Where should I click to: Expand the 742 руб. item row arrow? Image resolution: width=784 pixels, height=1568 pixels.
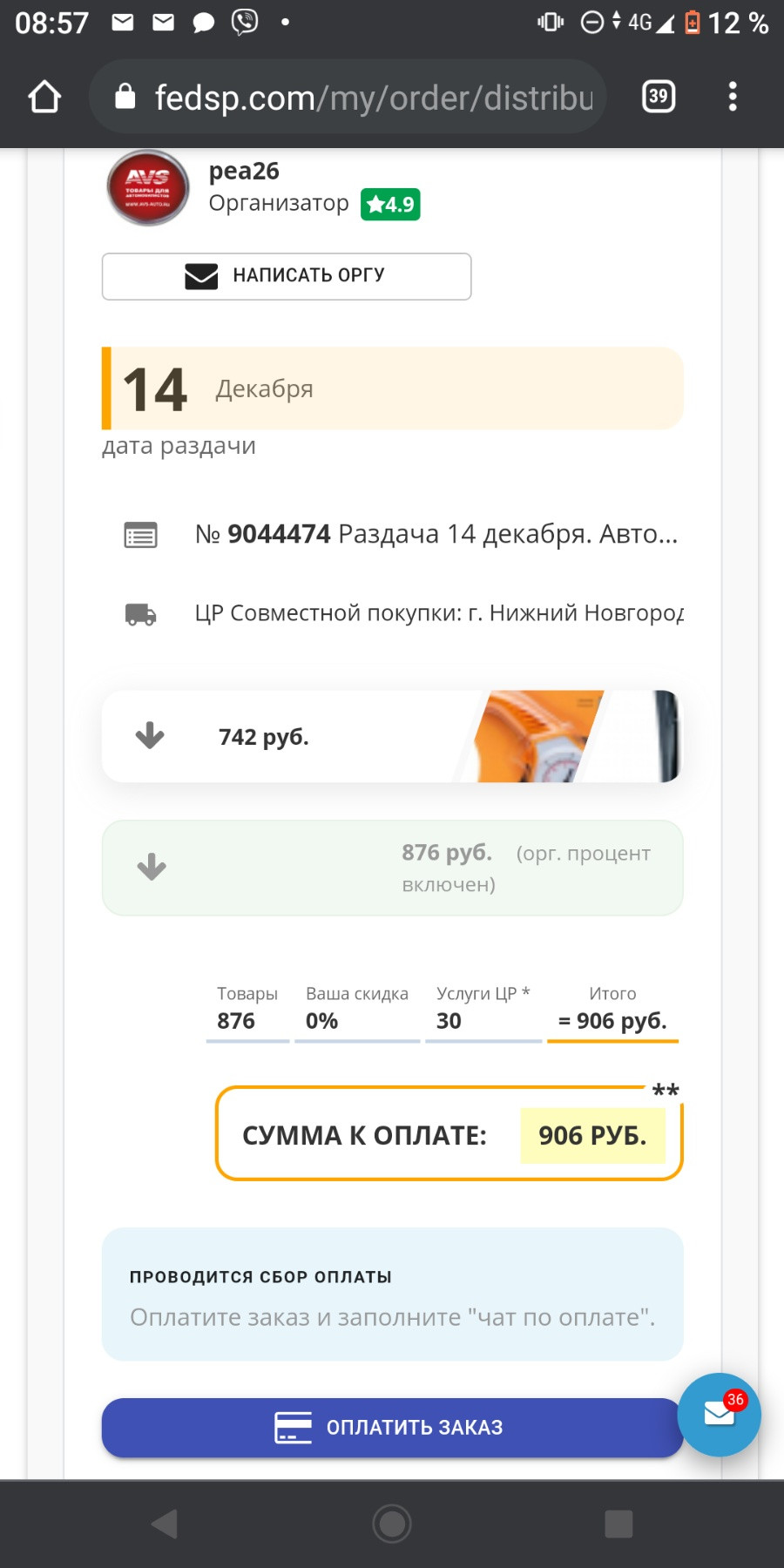(x=150, y=736)
